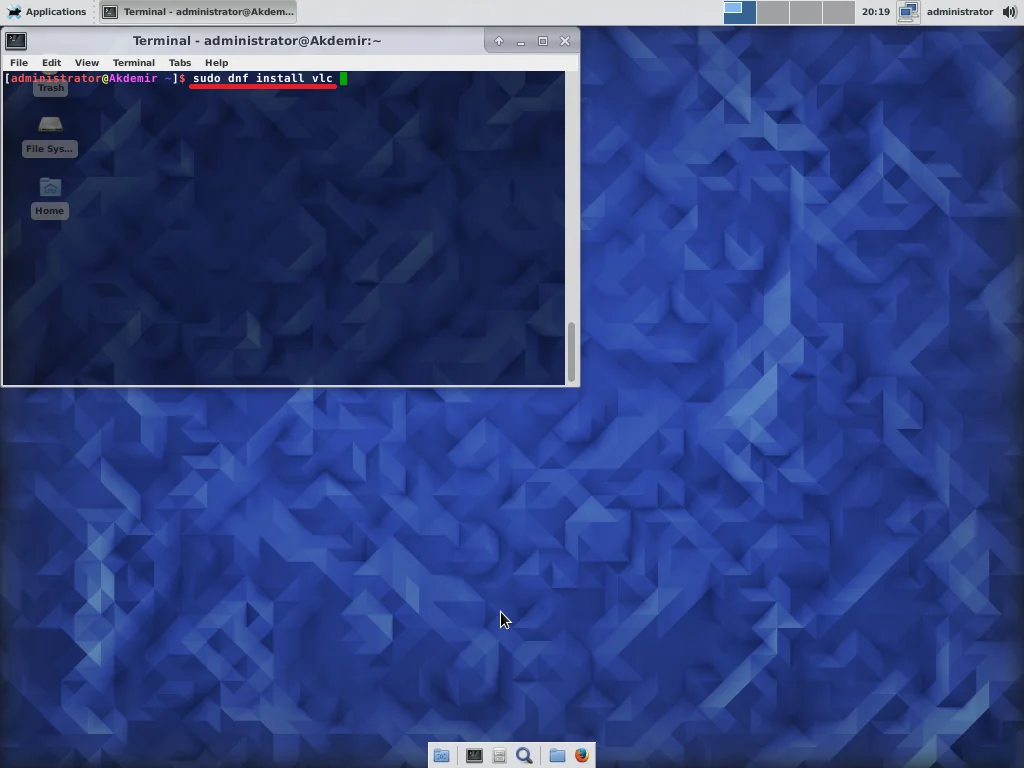
Task: Expand the administrator user menu
Action: (959, 12)
